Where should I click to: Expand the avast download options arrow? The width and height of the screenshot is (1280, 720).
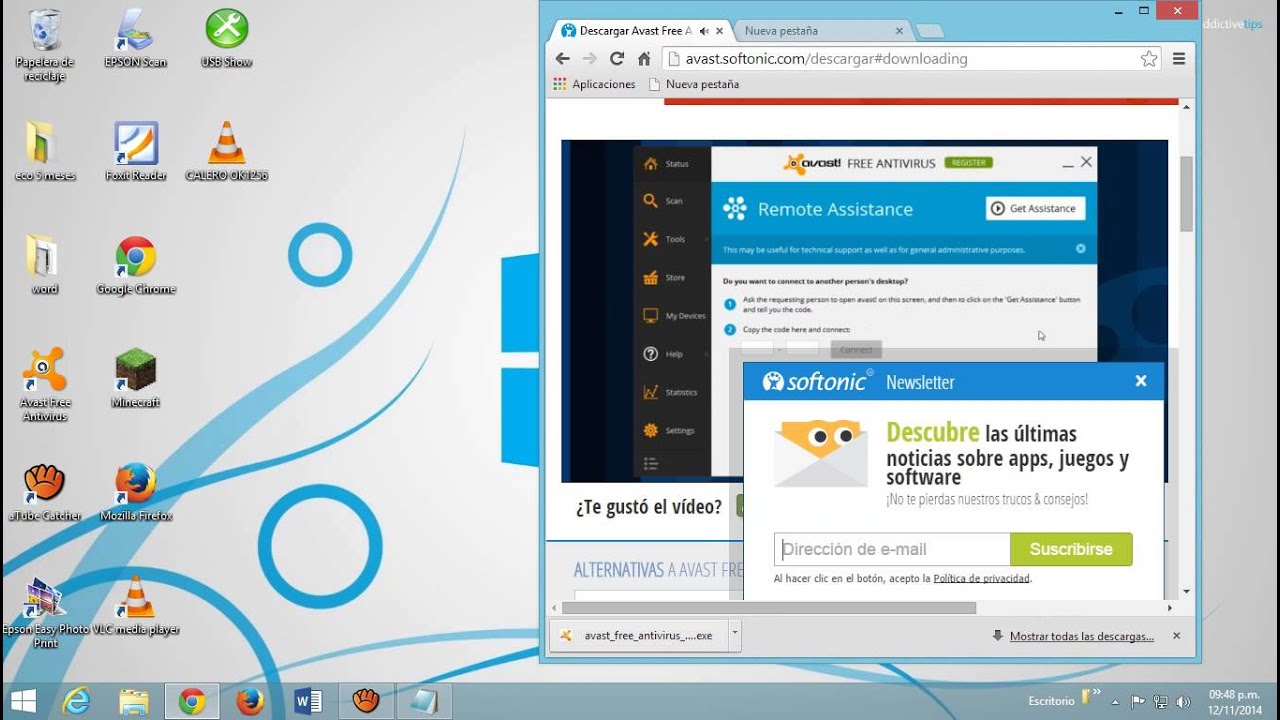734,635
